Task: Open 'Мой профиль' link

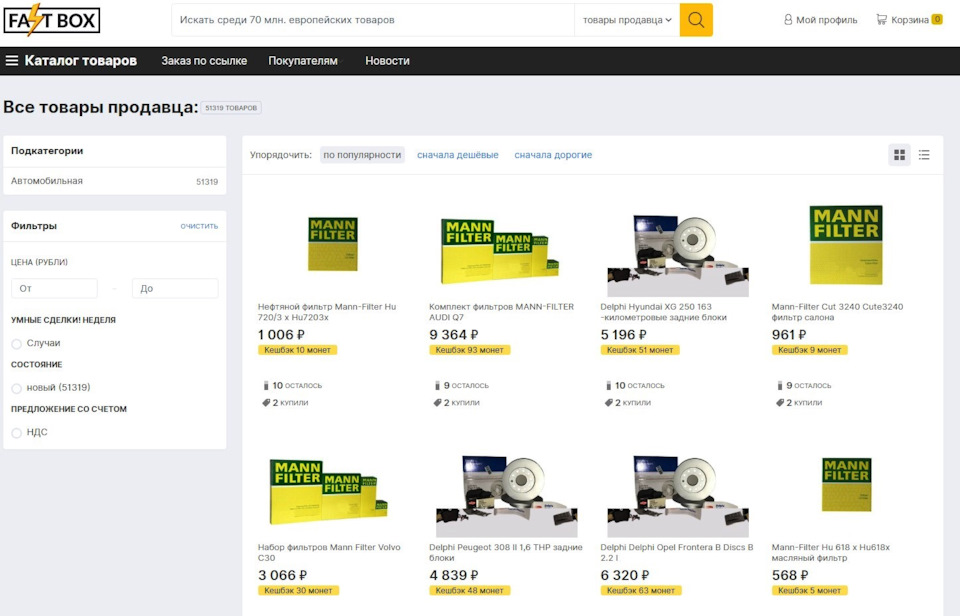Action: (827, 20)
